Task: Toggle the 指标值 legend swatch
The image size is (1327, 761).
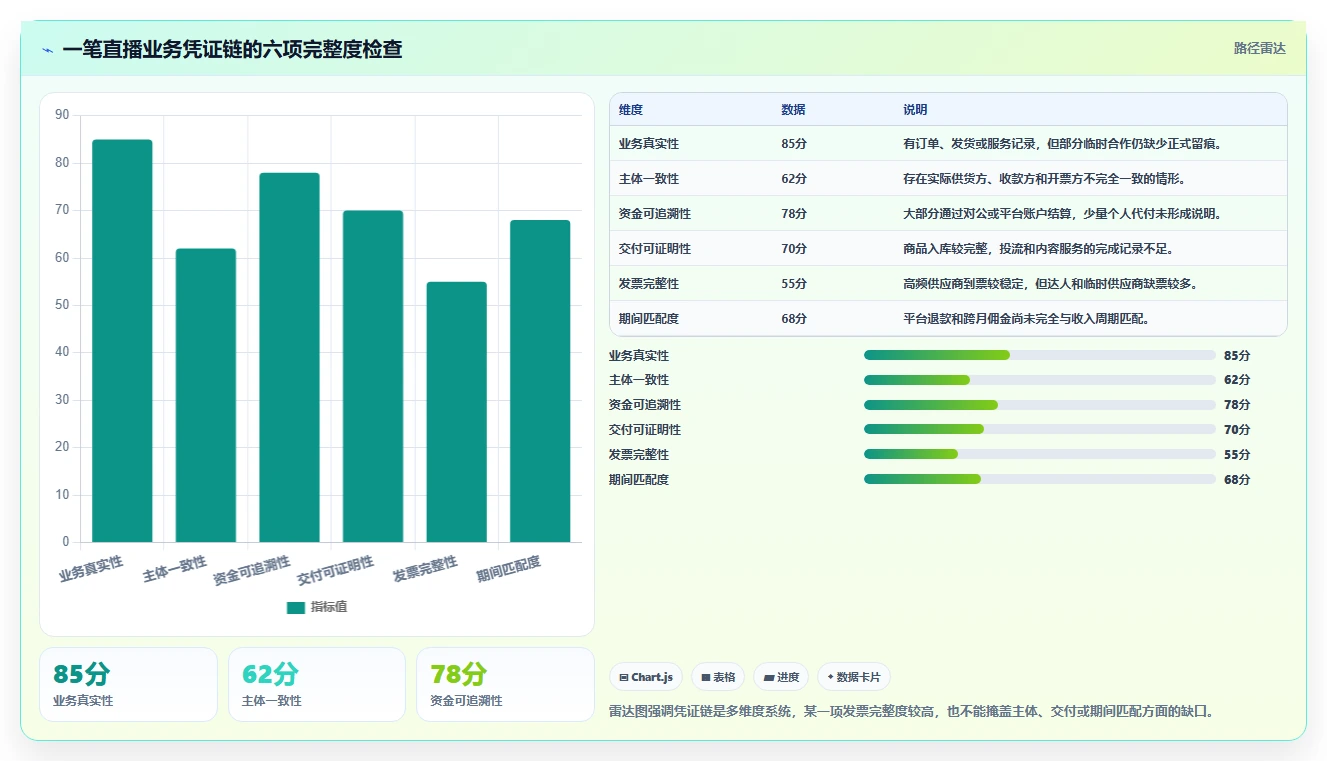Action: tap(295, 607)
